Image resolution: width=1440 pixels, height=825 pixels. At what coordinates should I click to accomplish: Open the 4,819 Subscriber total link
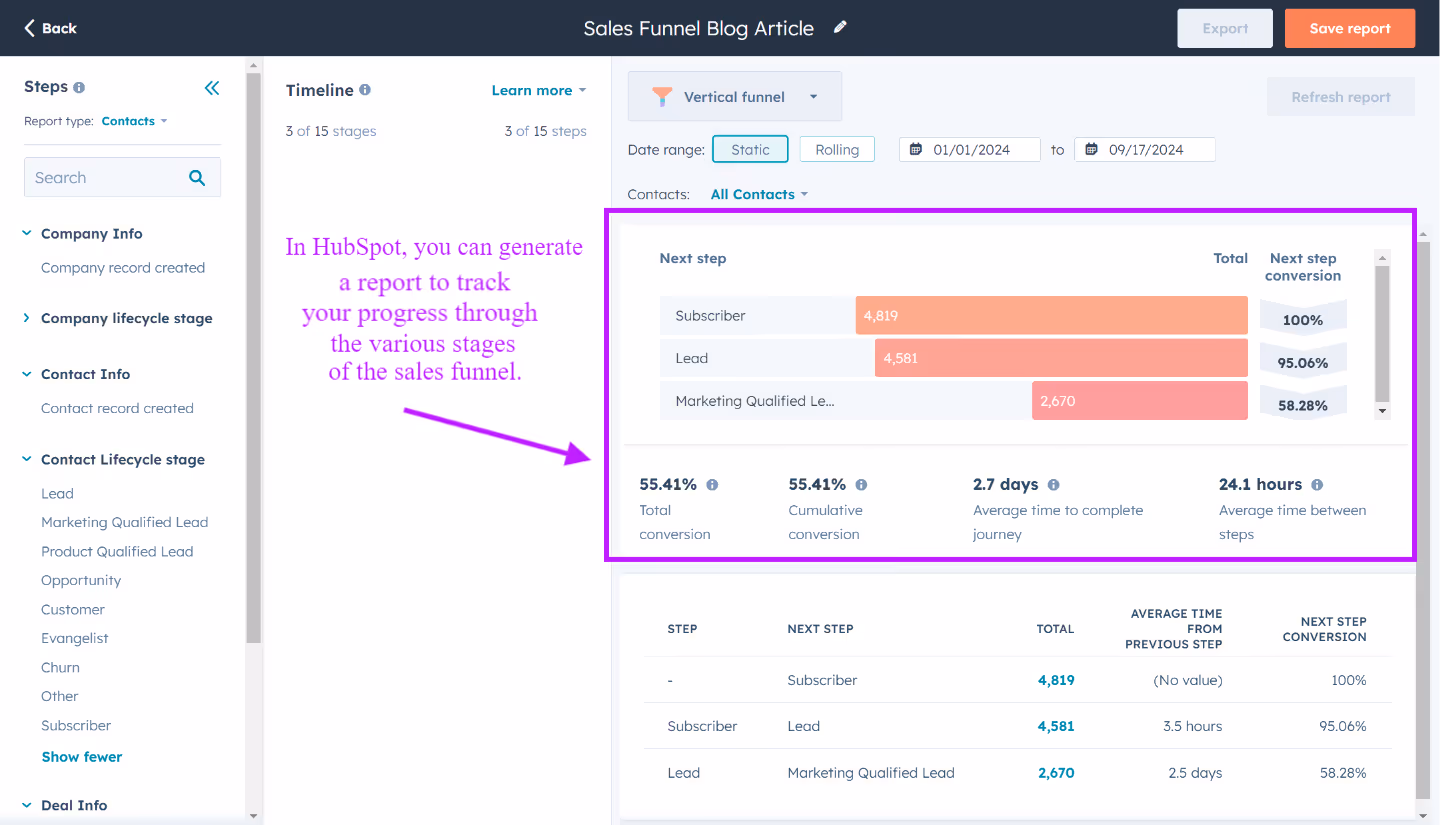coord(1055,679)
